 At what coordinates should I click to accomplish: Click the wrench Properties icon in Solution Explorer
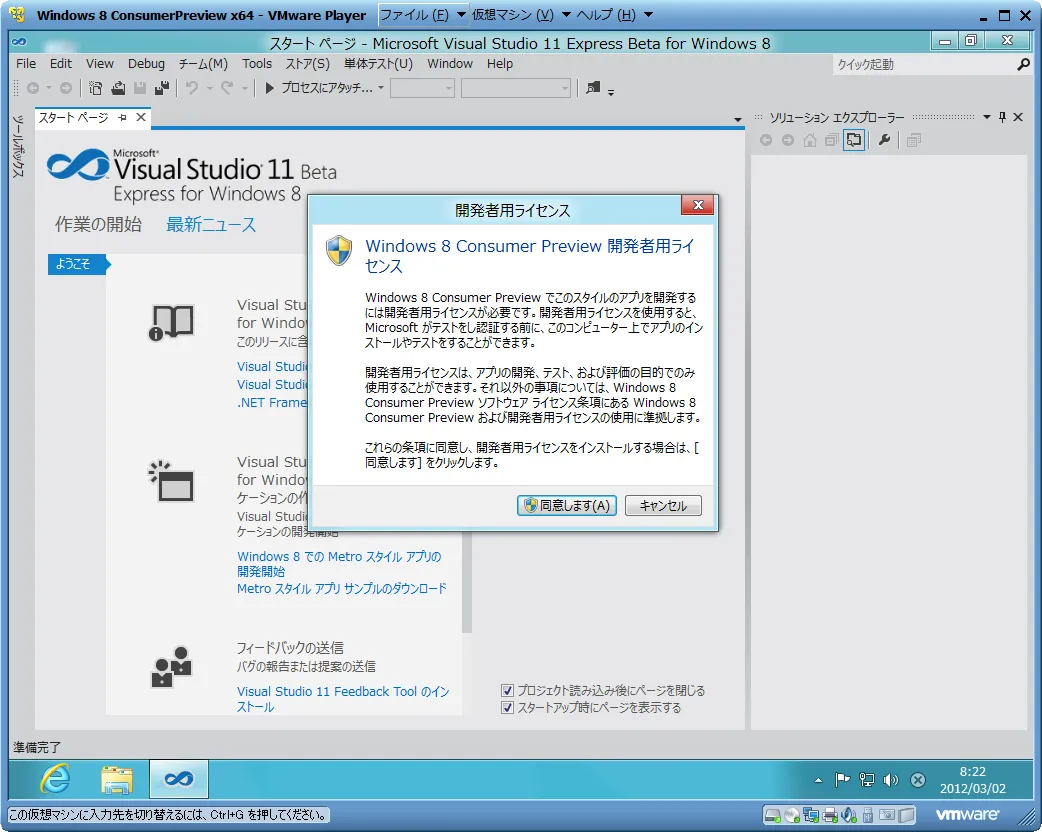[884, 141]
